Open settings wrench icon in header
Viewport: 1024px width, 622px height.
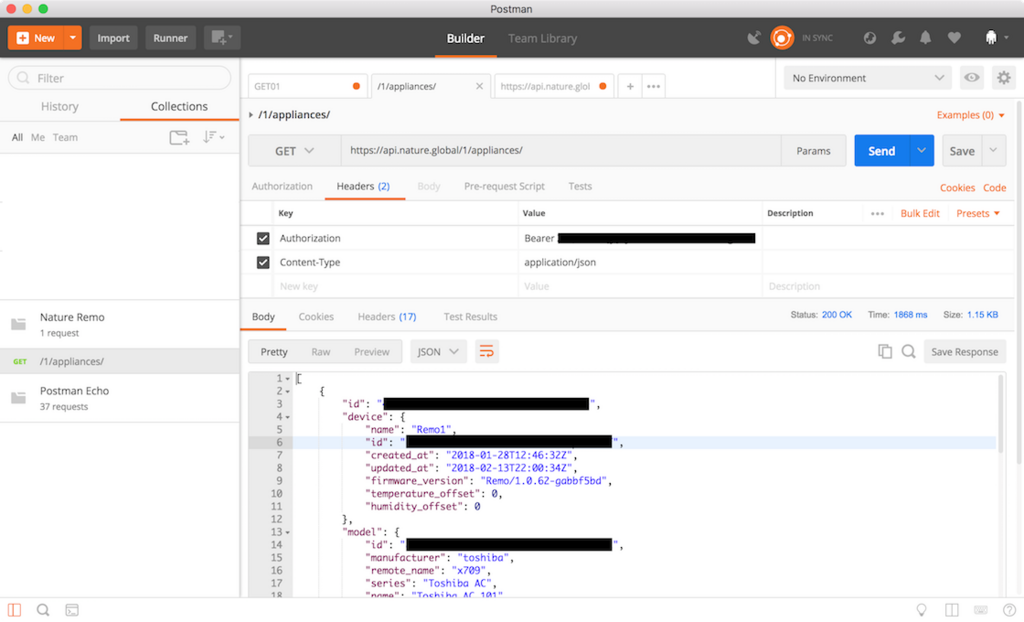tap(898, 38)
